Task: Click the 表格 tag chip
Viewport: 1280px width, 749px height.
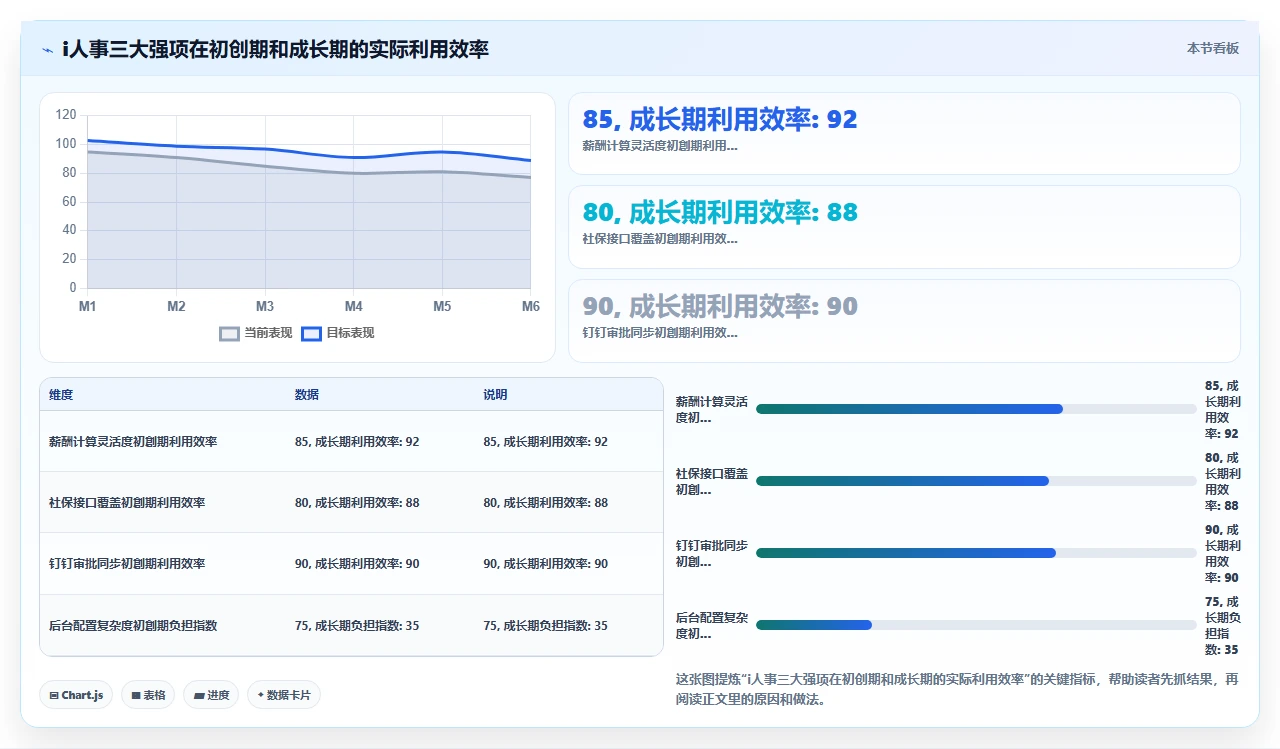Action: [x=148, y=695]
